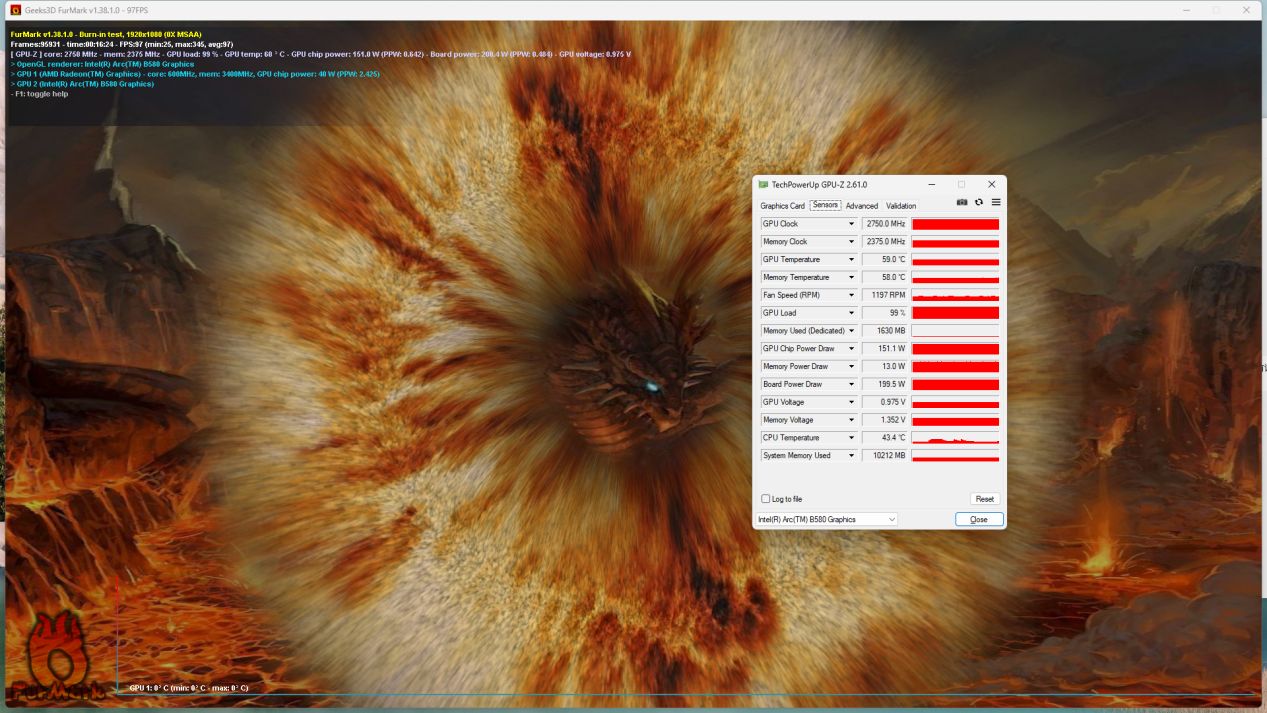Screen dimensions: 1267x713
Task: Open the Fan Speed (RPM) dropdown
Action: click(852, 295)
